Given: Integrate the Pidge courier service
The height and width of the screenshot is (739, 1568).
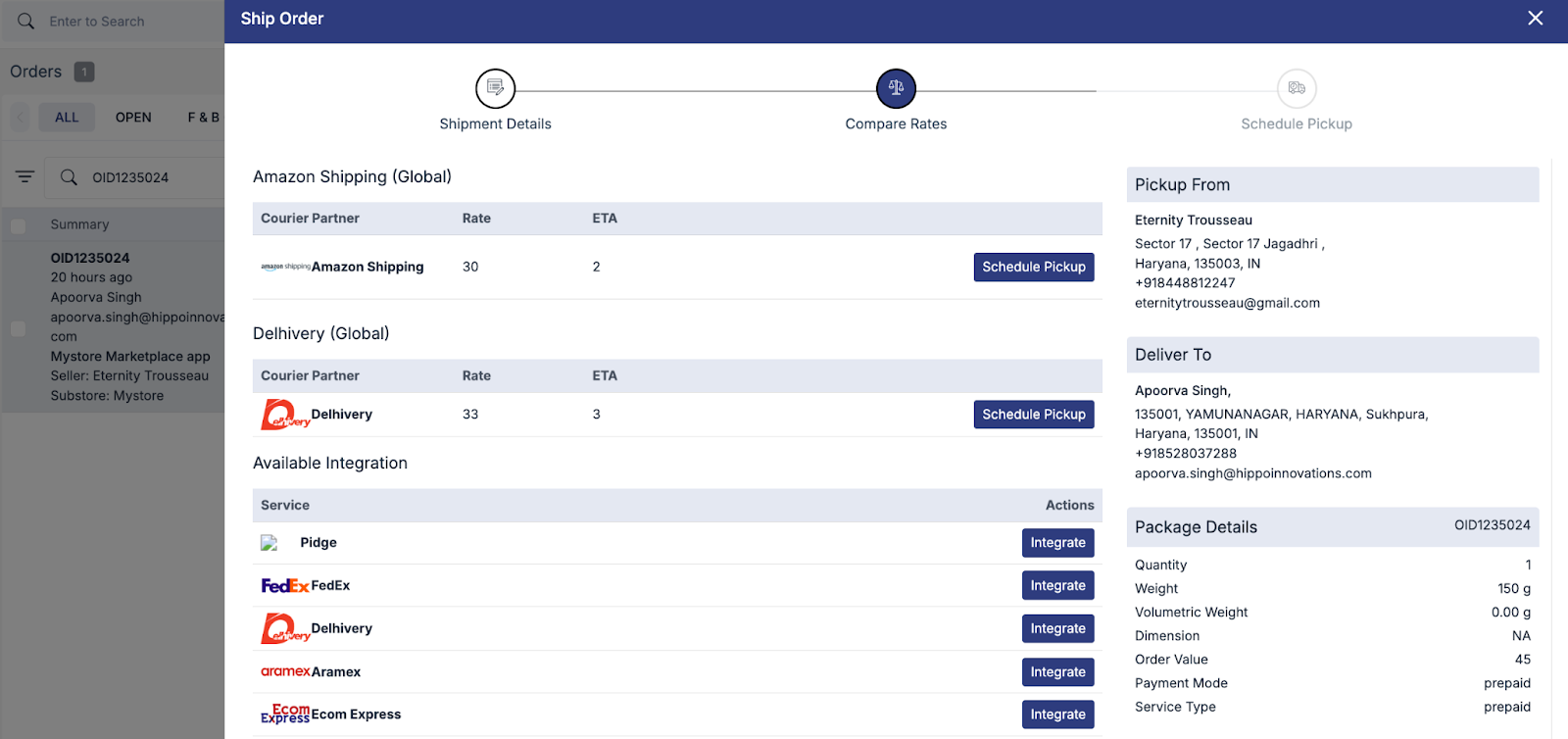Looking at the screenshot, I should click(x=1057, y=543).
